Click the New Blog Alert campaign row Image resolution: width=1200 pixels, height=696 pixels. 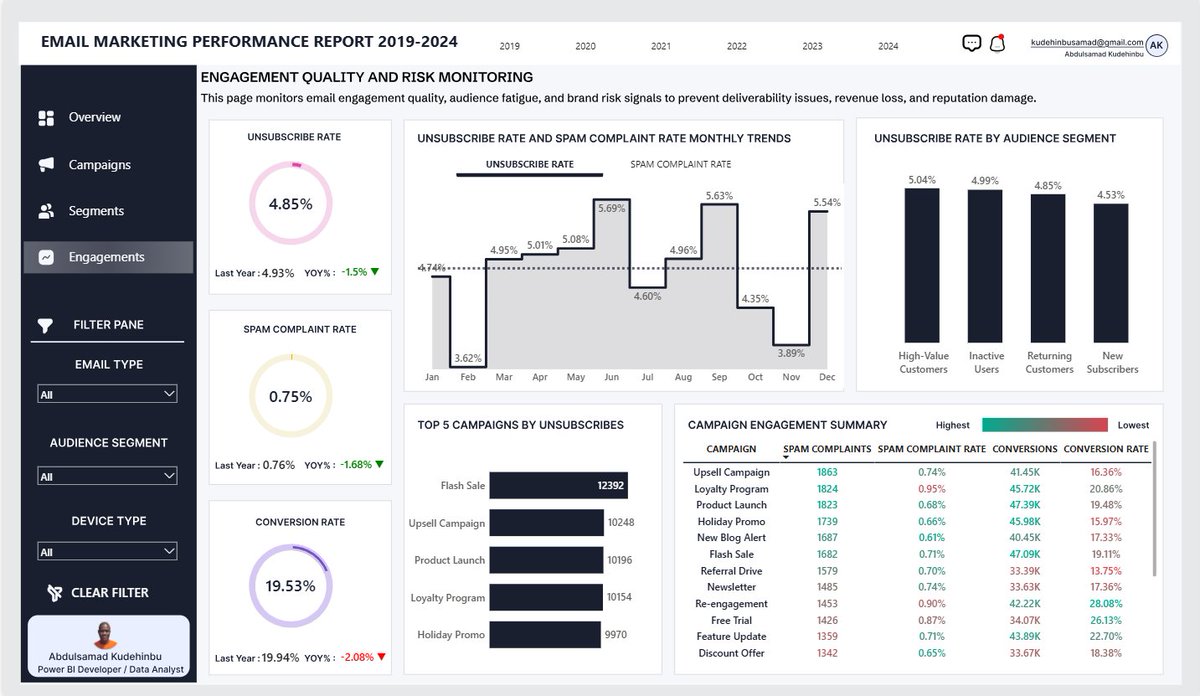(x=917, y=538)
